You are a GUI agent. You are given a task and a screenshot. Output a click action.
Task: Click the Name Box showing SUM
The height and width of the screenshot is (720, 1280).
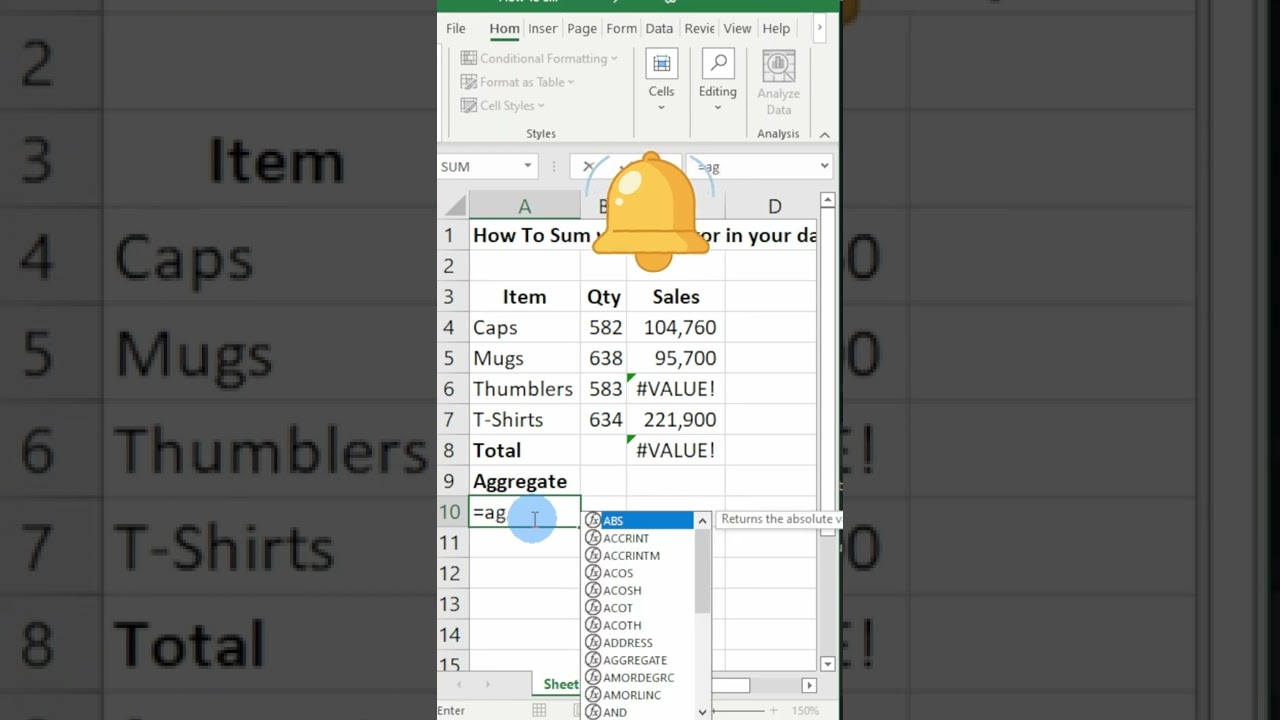[x=480, y=167]
